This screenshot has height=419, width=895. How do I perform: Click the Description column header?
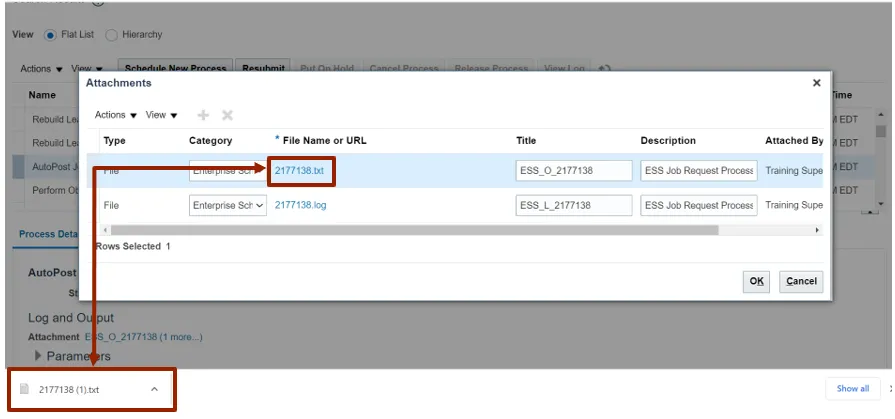tap(668, 140)
